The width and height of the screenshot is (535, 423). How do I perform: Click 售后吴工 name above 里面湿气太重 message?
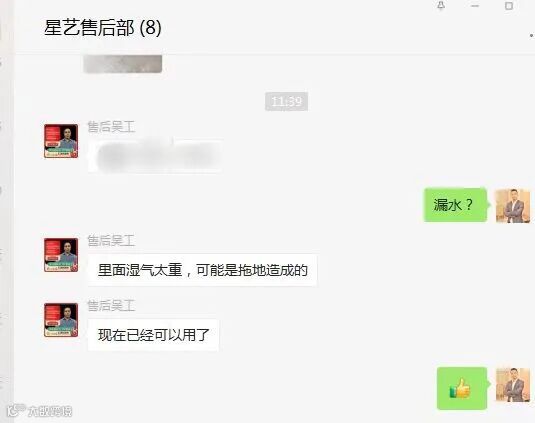111,241
